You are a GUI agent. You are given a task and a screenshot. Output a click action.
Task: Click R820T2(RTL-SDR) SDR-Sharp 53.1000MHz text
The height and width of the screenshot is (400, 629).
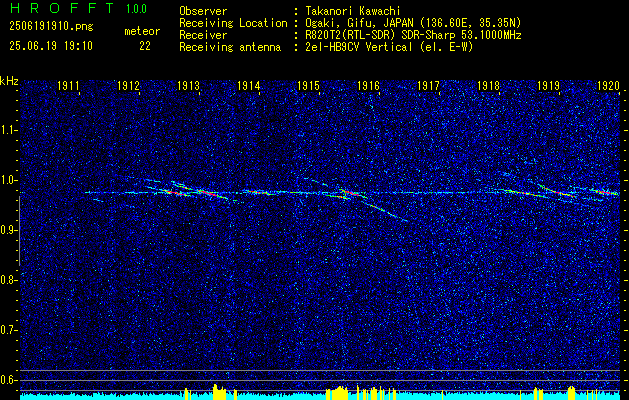click(412, 35)
